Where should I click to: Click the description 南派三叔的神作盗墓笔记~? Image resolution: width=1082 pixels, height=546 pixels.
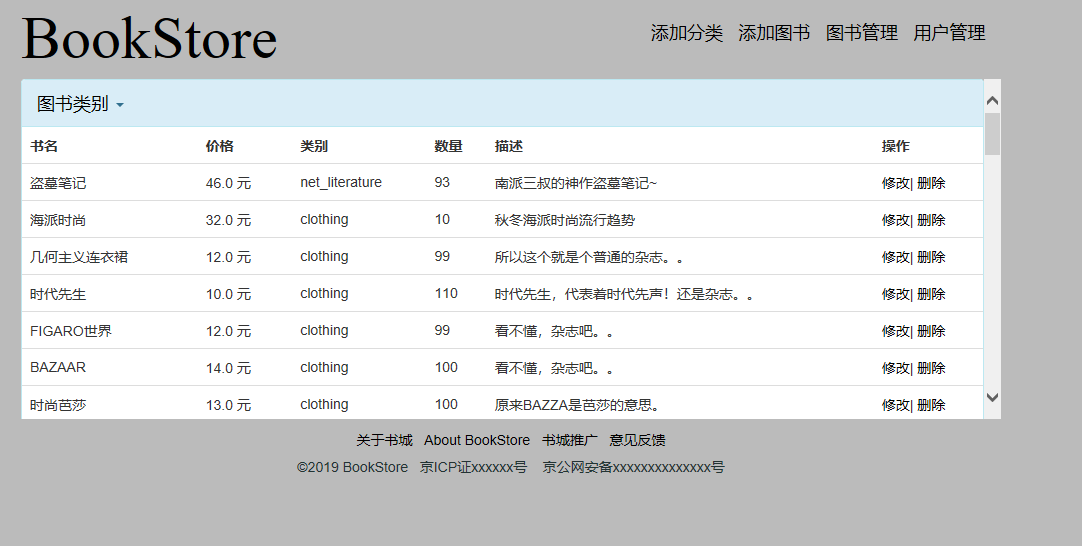[576, 183]
